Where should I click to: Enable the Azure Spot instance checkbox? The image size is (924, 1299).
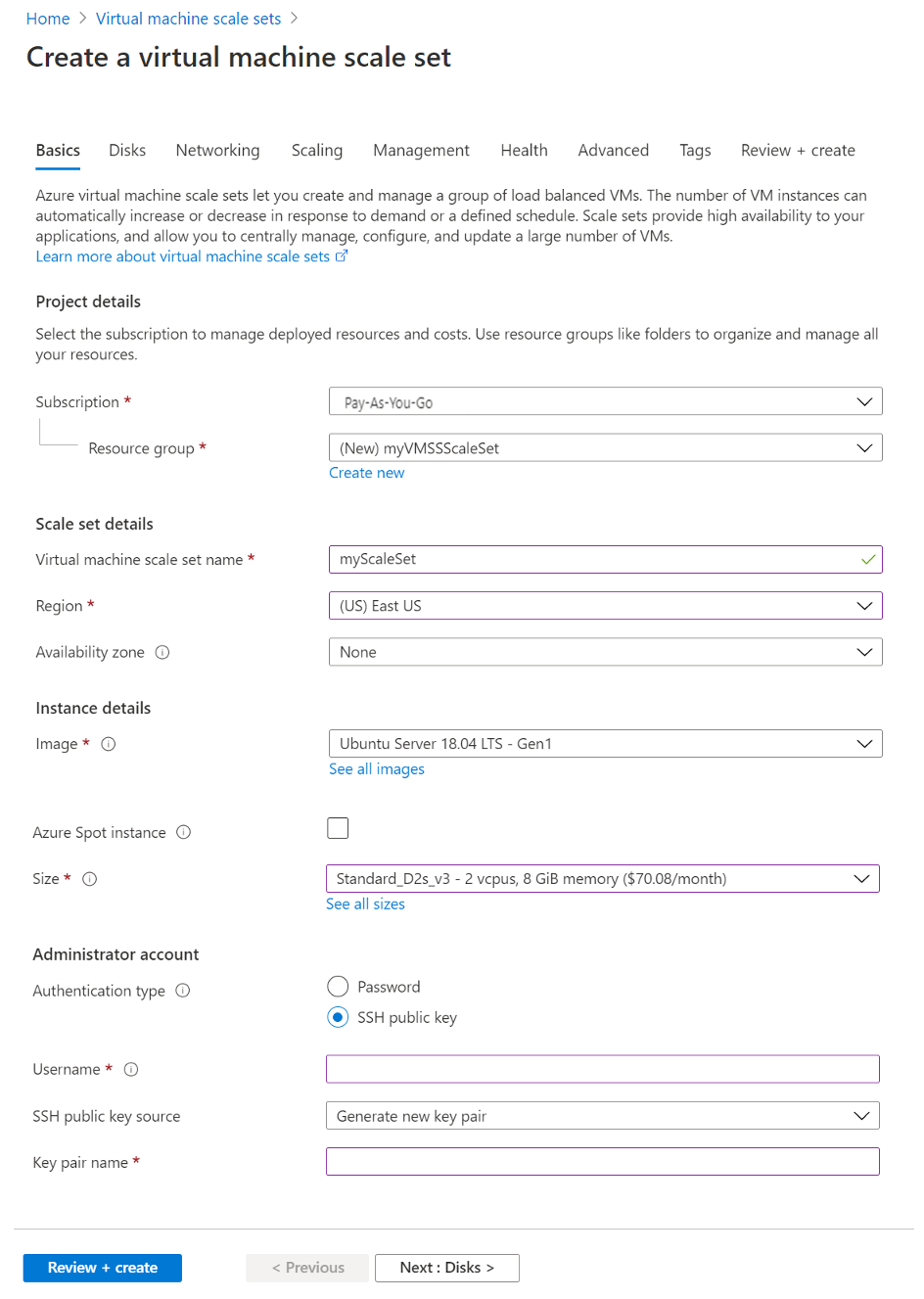[338, 827]
